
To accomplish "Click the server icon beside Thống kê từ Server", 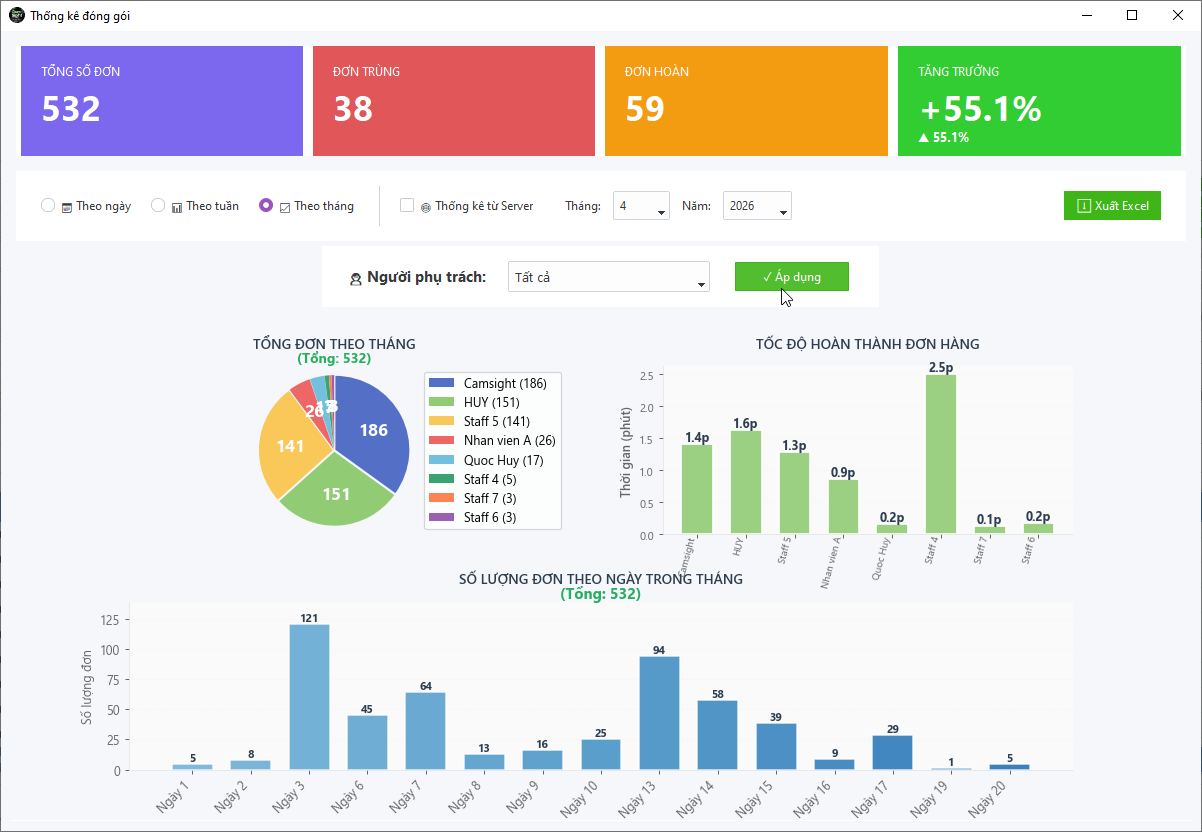I will click(x=425, y=207).
